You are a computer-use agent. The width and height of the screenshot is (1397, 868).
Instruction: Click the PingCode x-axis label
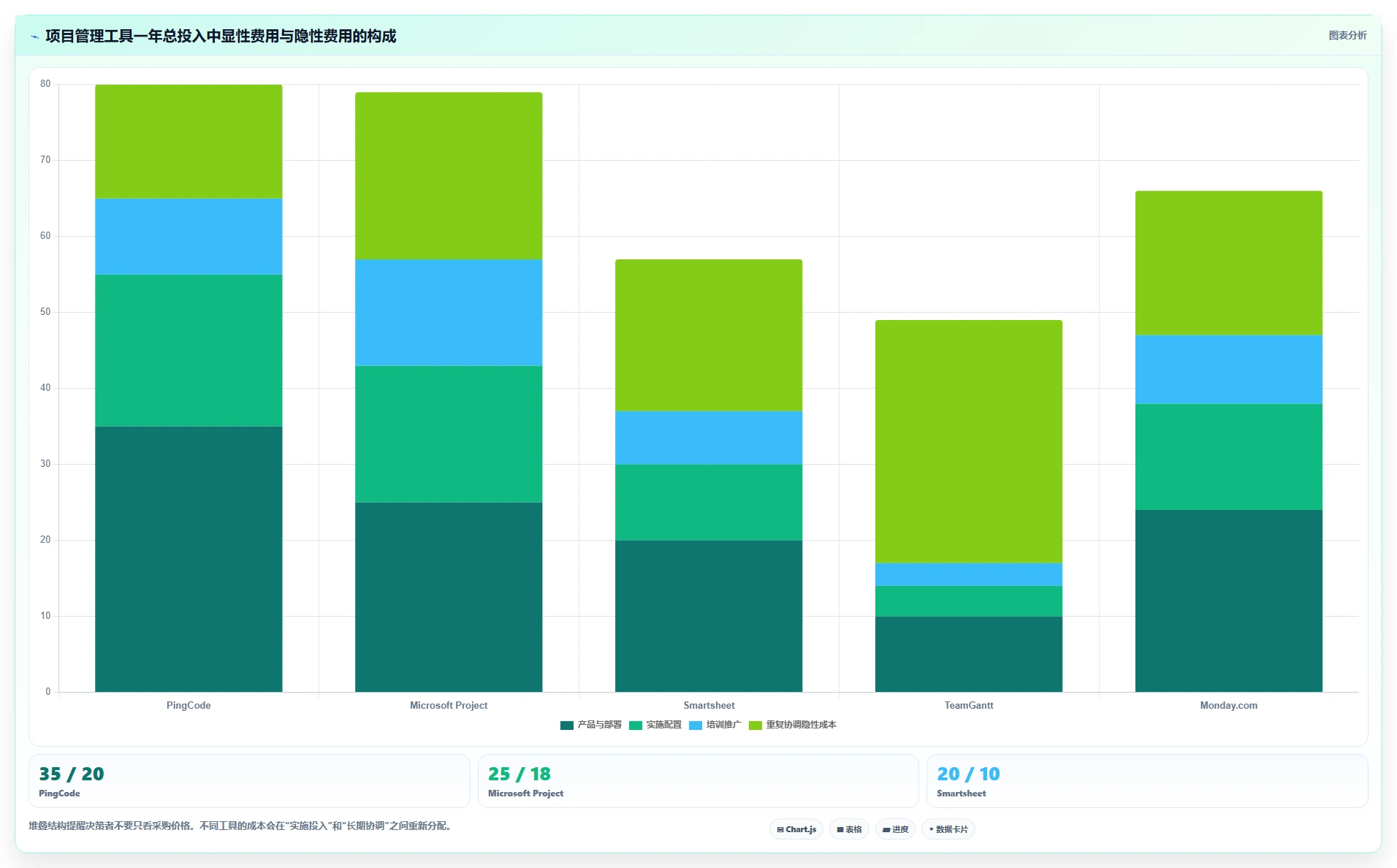[189, 705]
